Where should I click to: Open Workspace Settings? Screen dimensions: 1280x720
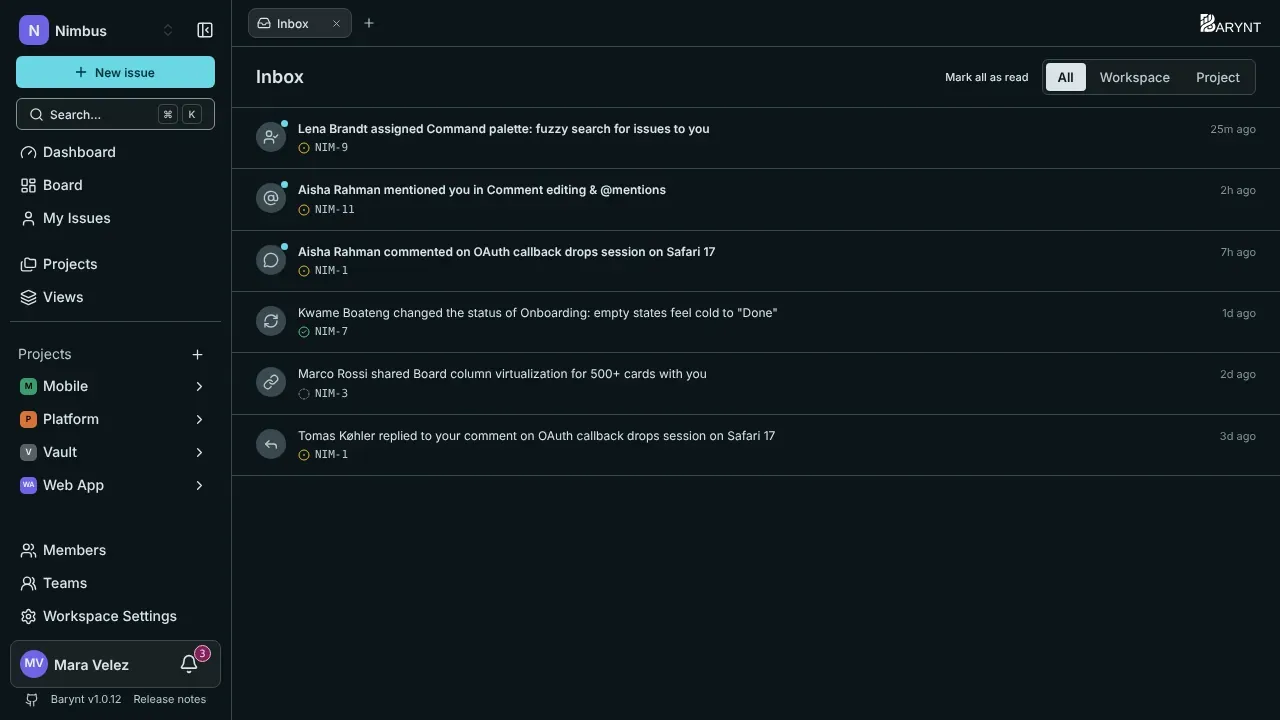pos(115,616)
